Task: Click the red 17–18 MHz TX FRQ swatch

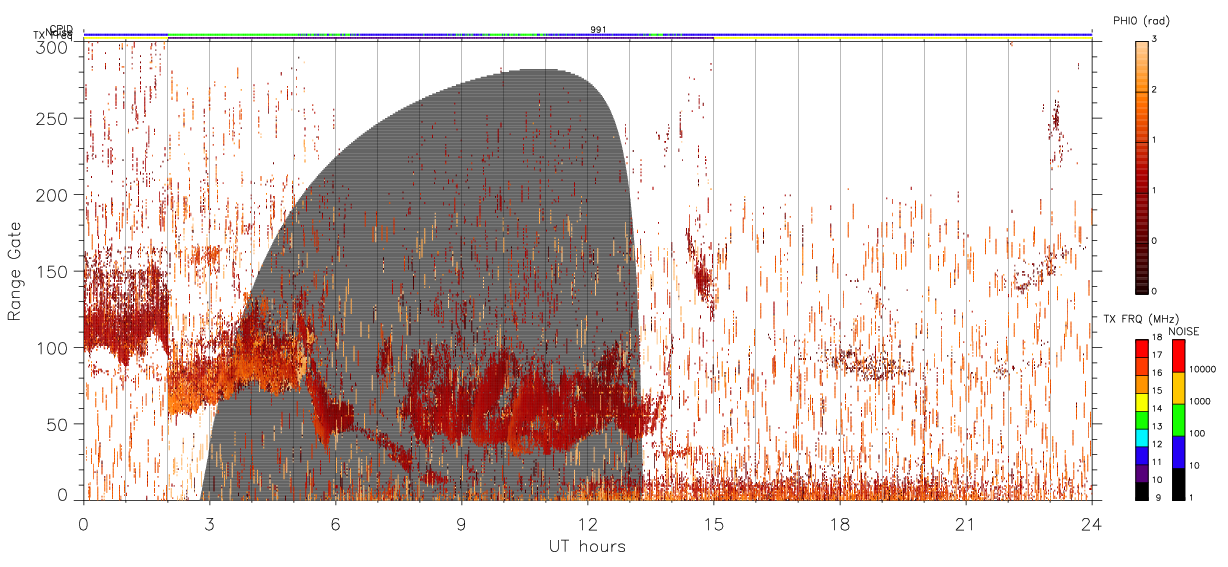Action: tap(1141, 348)
